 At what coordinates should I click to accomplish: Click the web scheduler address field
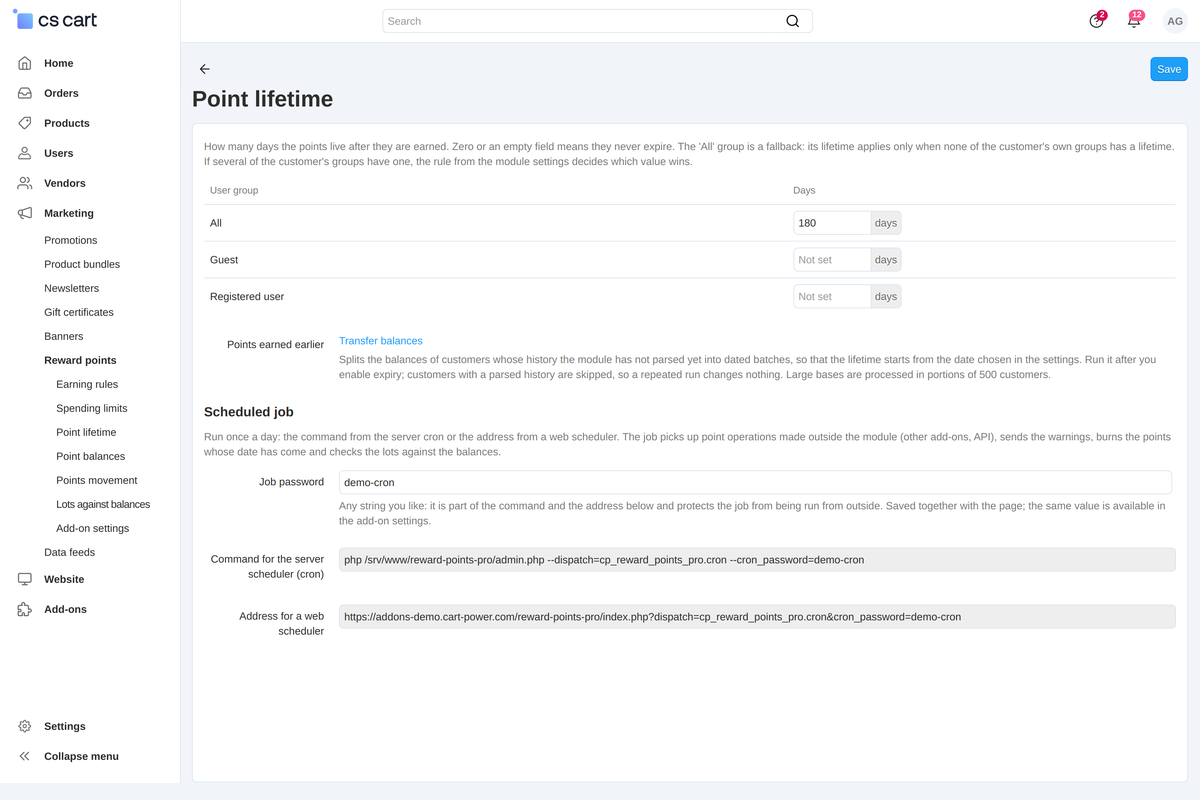point(757,617)
